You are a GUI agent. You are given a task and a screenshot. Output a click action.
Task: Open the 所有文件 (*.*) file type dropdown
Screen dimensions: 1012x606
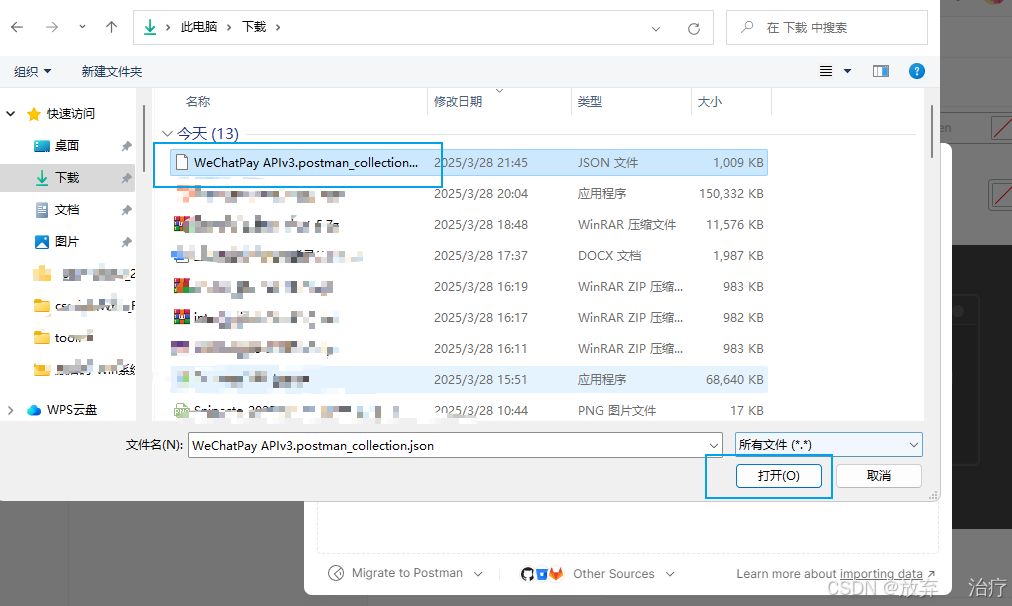point(829,445)
